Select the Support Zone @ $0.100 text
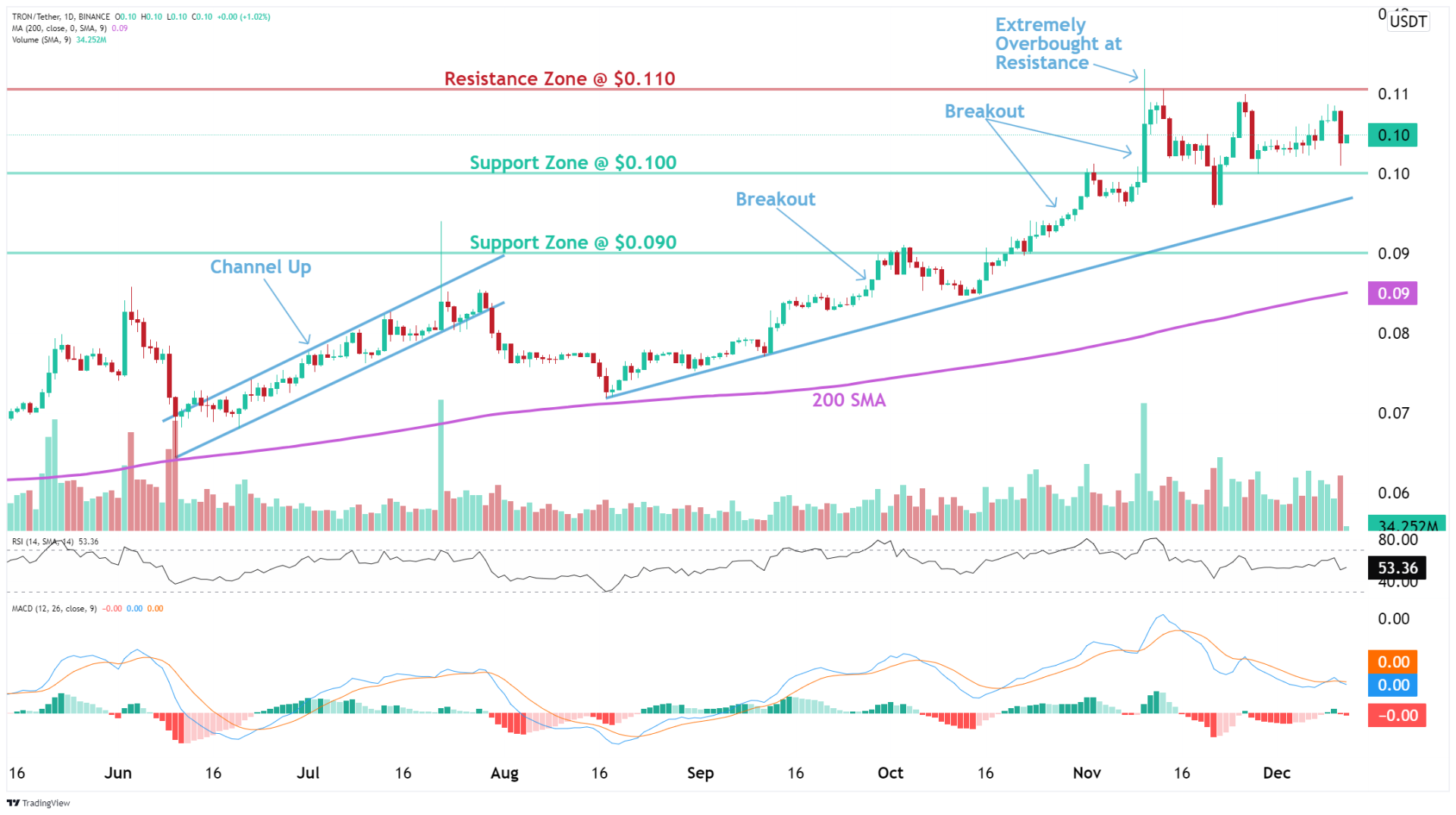This screenshot has width=1456, height=815. pyautogui.click(x=573, y=163)
